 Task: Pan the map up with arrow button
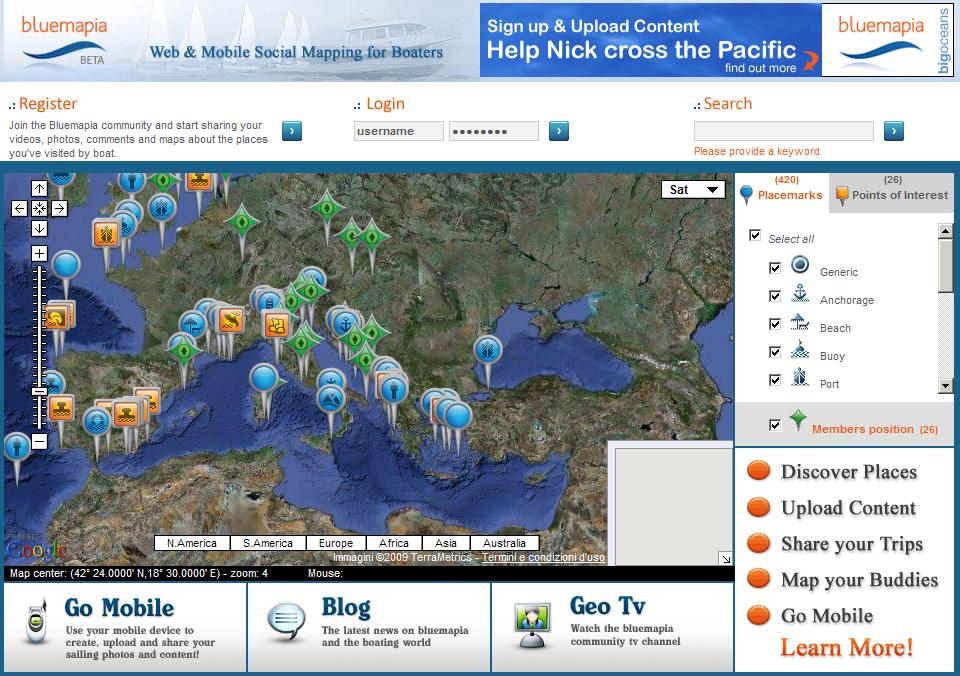pyautogui.click(x=39, y=189)
